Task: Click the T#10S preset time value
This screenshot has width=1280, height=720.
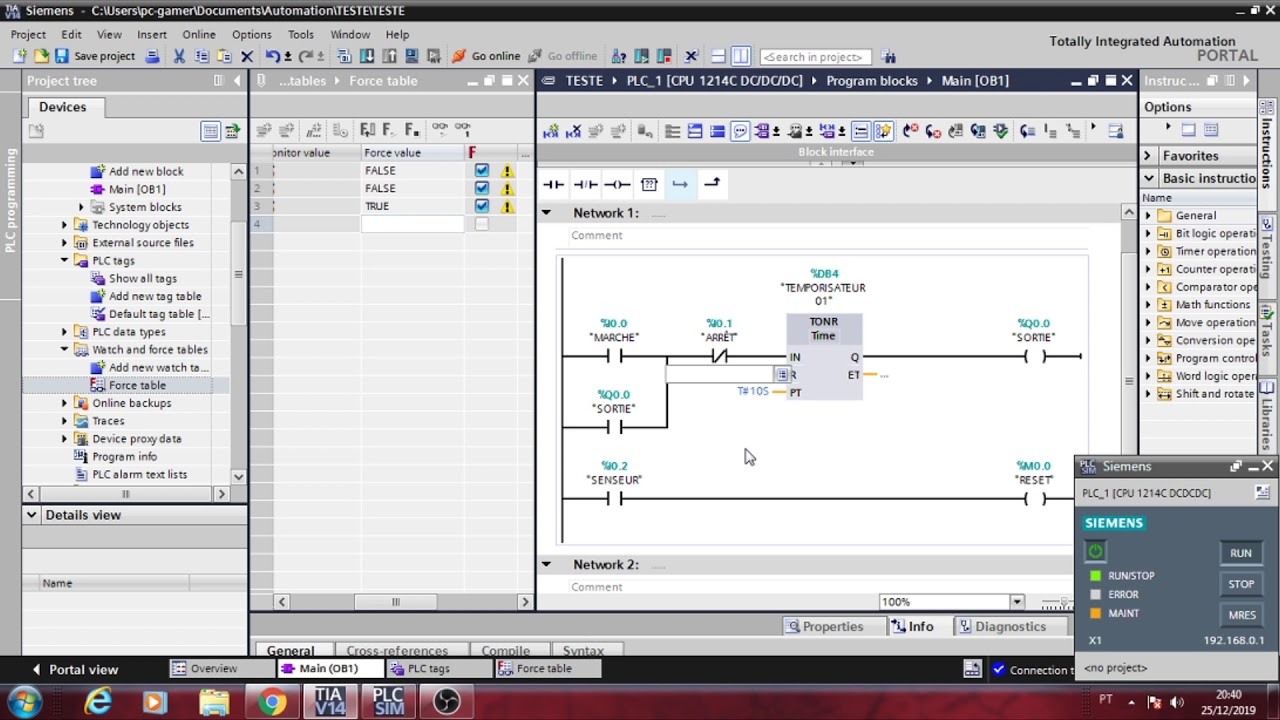Action: pos(753,391)
